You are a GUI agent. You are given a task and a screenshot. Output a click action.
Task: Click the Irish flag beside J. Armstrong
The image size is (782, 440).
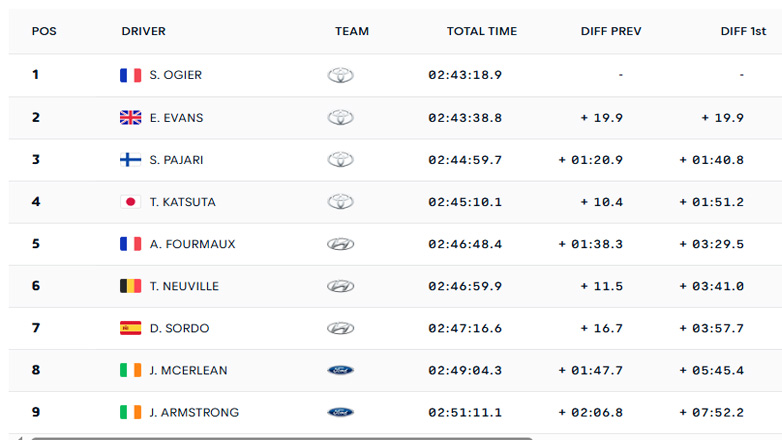130,412
